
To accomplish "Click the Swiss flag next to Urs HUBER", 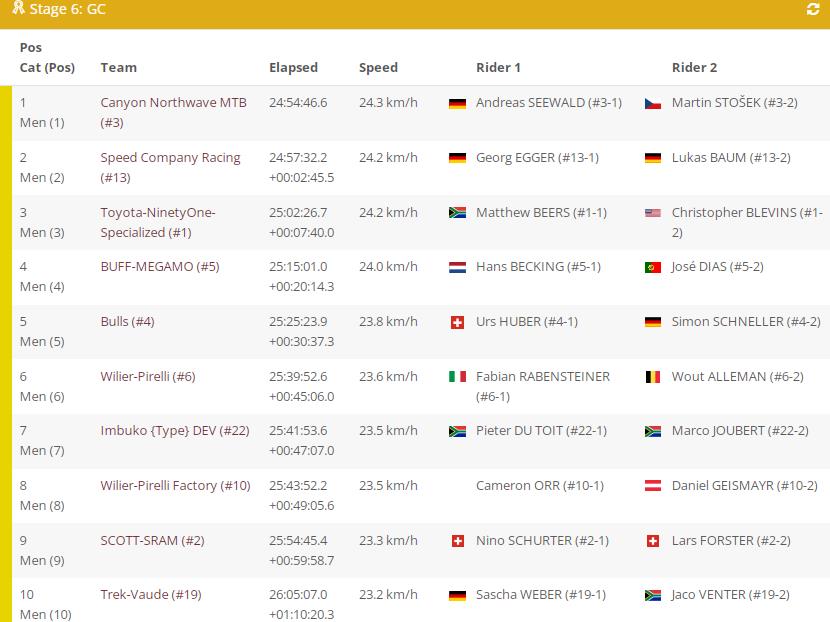I will pos(458,322).
